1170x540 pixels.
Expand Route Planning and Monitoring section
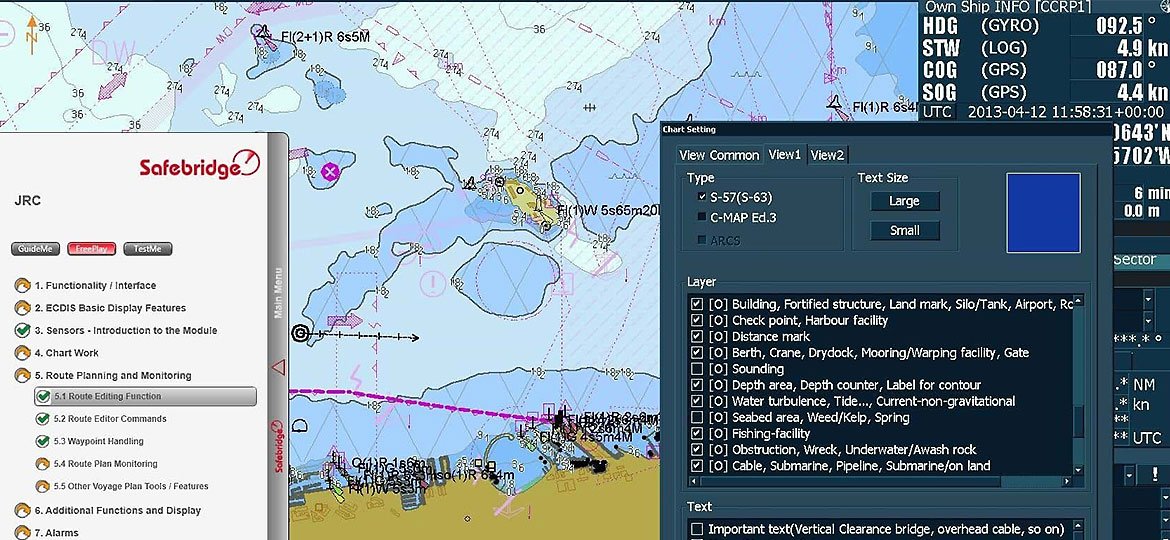[112, 376]
